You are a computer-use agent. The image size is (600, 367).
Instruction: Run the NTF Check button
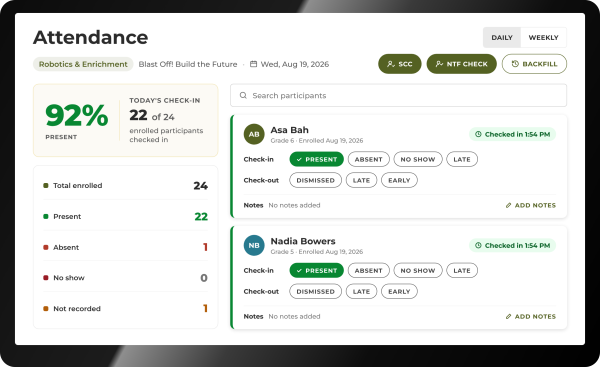(x=461, y=64)
